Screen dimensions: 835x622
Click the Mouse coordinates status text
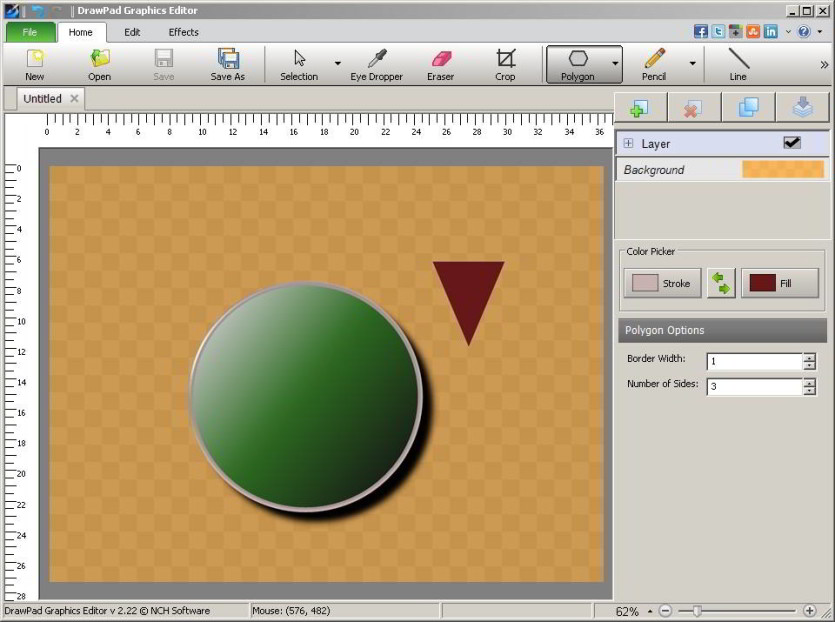291,611
